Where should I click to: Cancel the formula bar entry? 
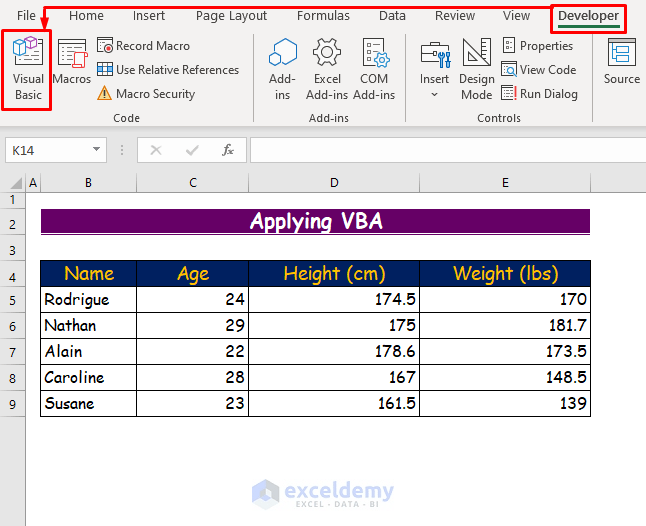coord(156,150)
